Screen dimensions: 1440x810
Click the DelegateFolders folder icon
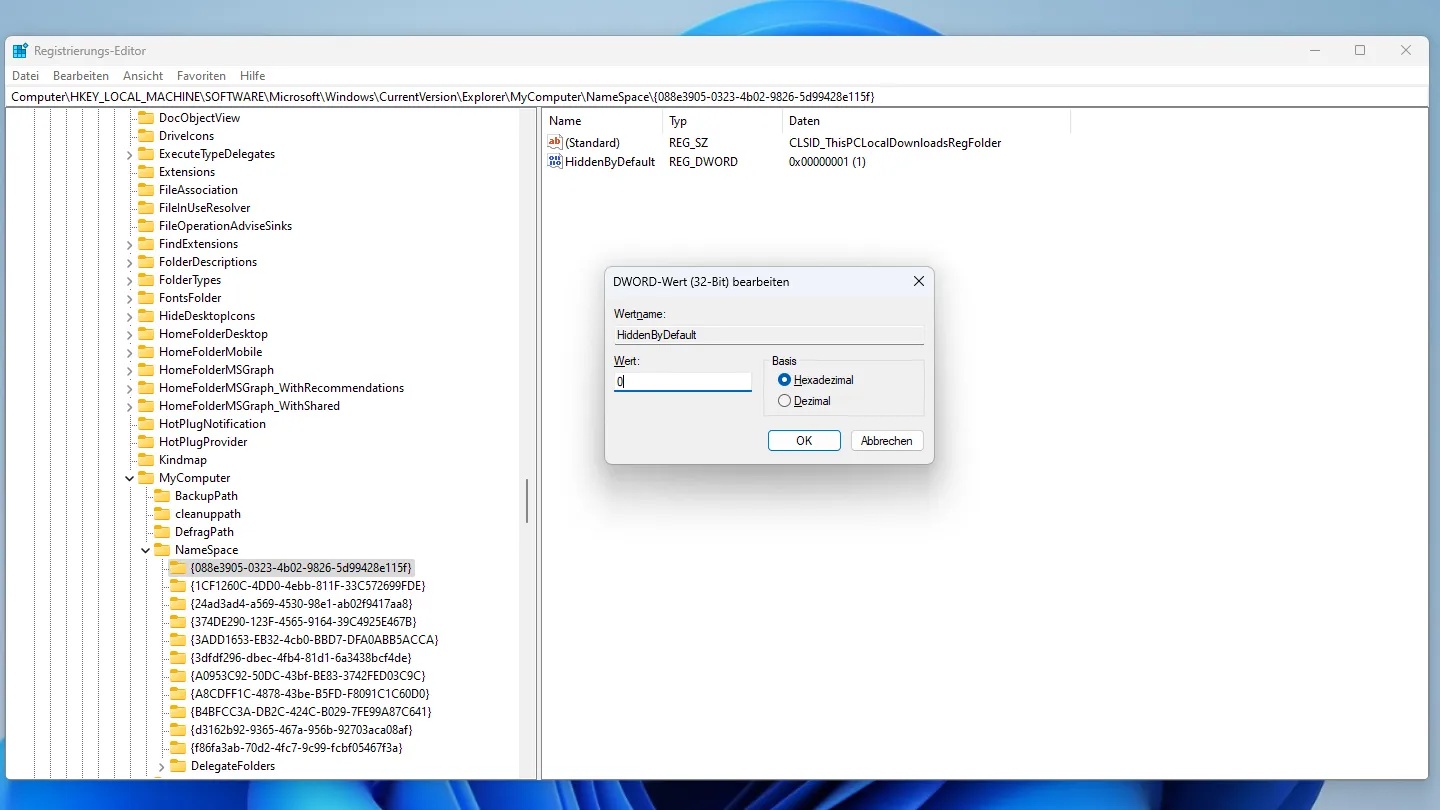pyautogui.click(x=178, y=766)
